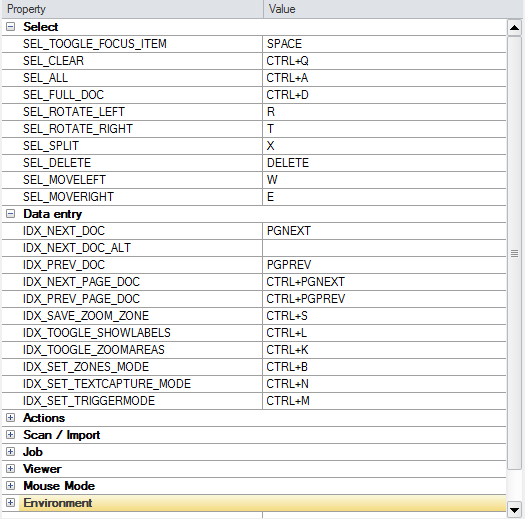Collapse the Select category
The height and width of the screenshot is (519, 525).
point(10,27)
